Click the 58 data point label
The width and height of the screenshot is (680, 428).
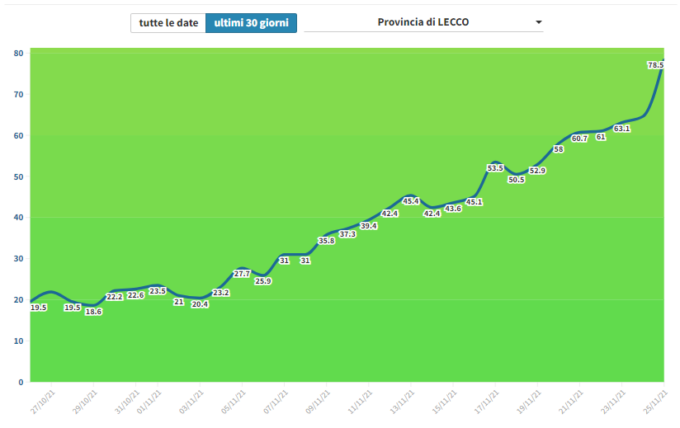[x=558, y=149]
